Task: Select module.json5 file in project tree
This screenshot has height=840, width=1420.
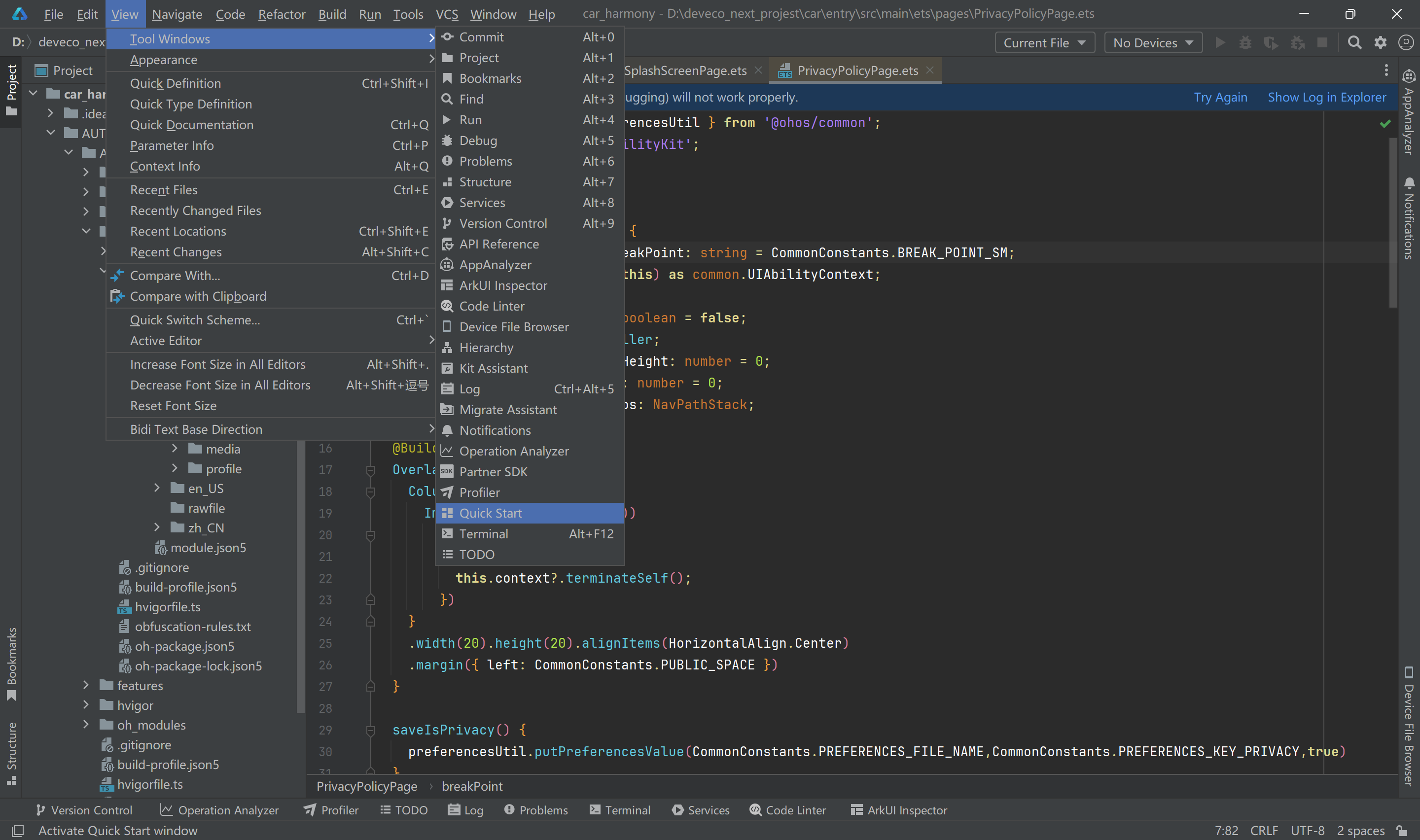Action: click(x=200, y=547)
